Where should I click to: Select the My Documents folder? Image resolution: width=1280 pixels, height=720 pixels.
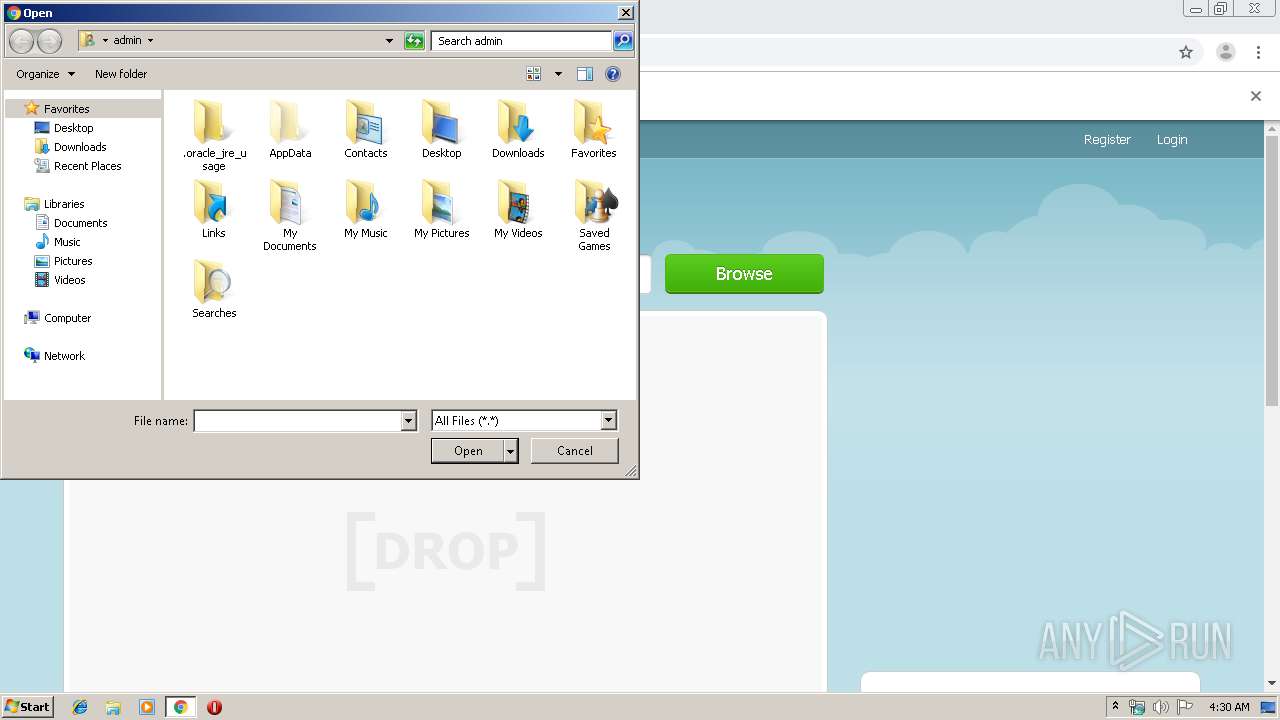pos(290,215)
